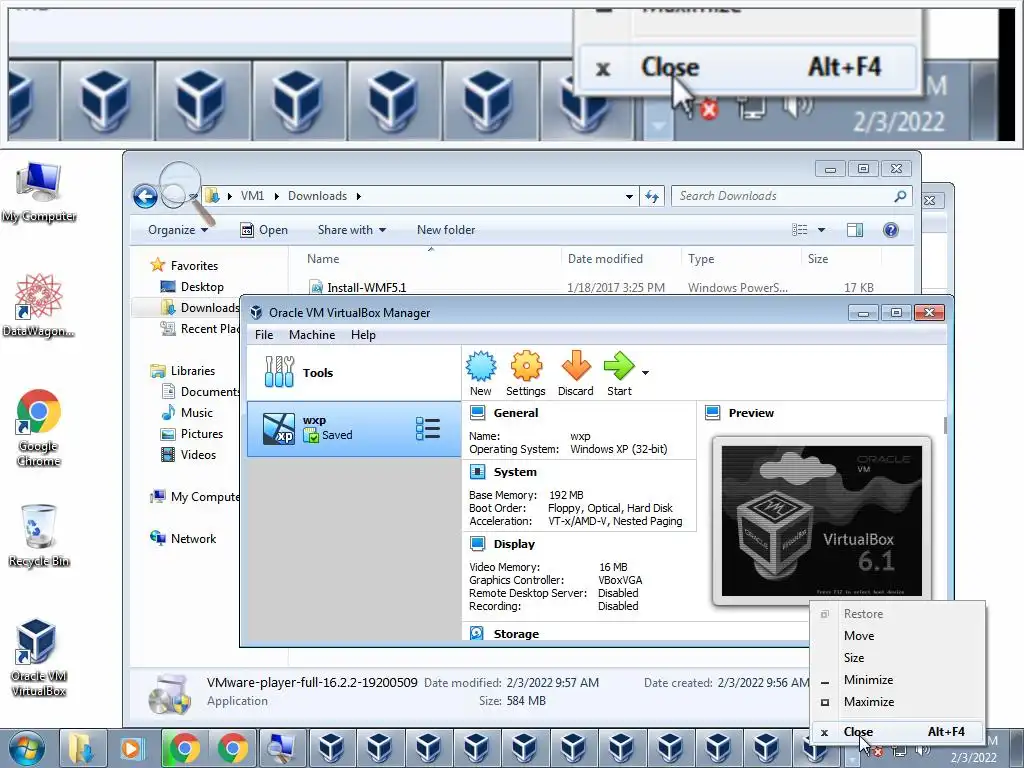Click VM1 in the Explorer address bar
Screen dimensions: 1024x768
point(252,196)
